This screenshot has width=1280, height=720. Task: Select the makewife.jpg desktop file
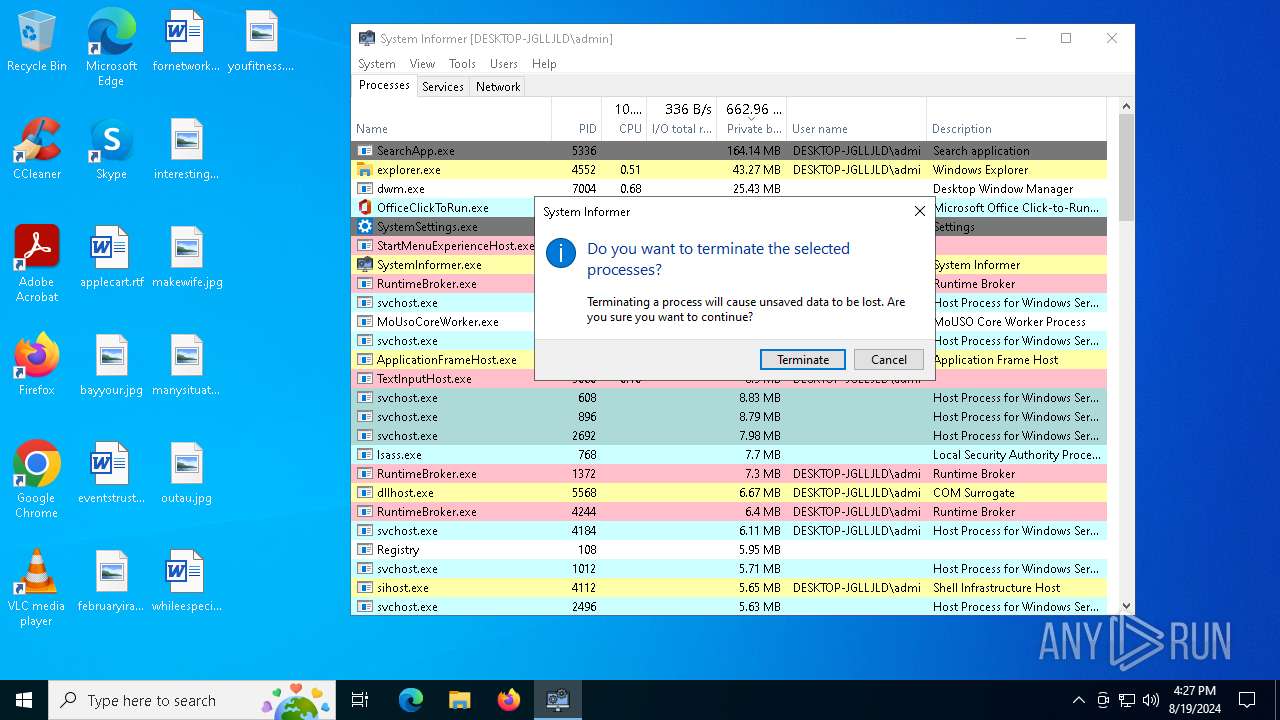187,257
